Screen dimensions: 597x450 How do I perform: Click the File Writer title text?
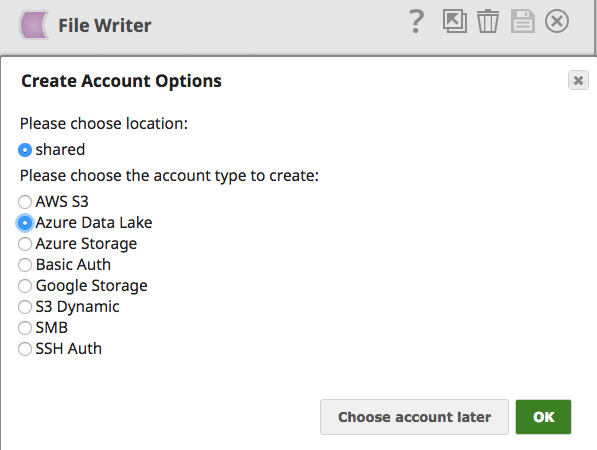coord(105,26)
